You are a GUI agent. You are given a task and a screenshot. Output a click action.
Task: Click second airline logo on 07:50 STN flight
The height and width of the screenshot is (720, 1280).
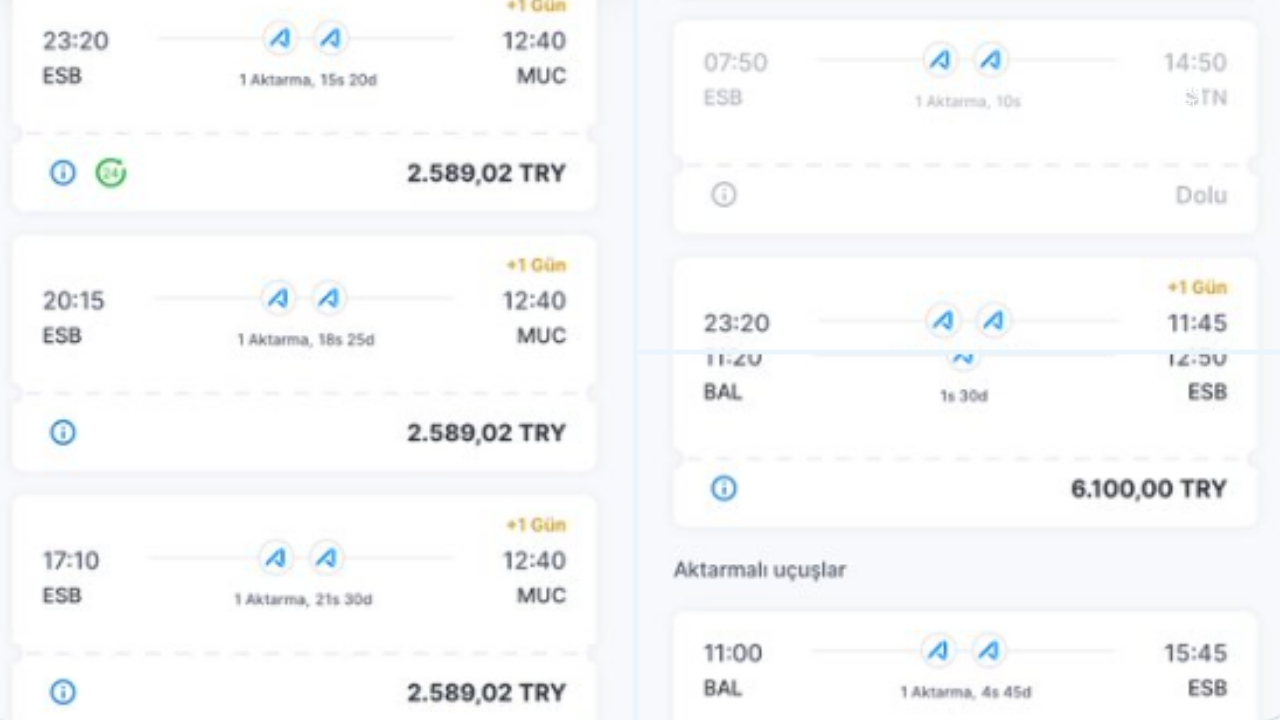point(990,61)
